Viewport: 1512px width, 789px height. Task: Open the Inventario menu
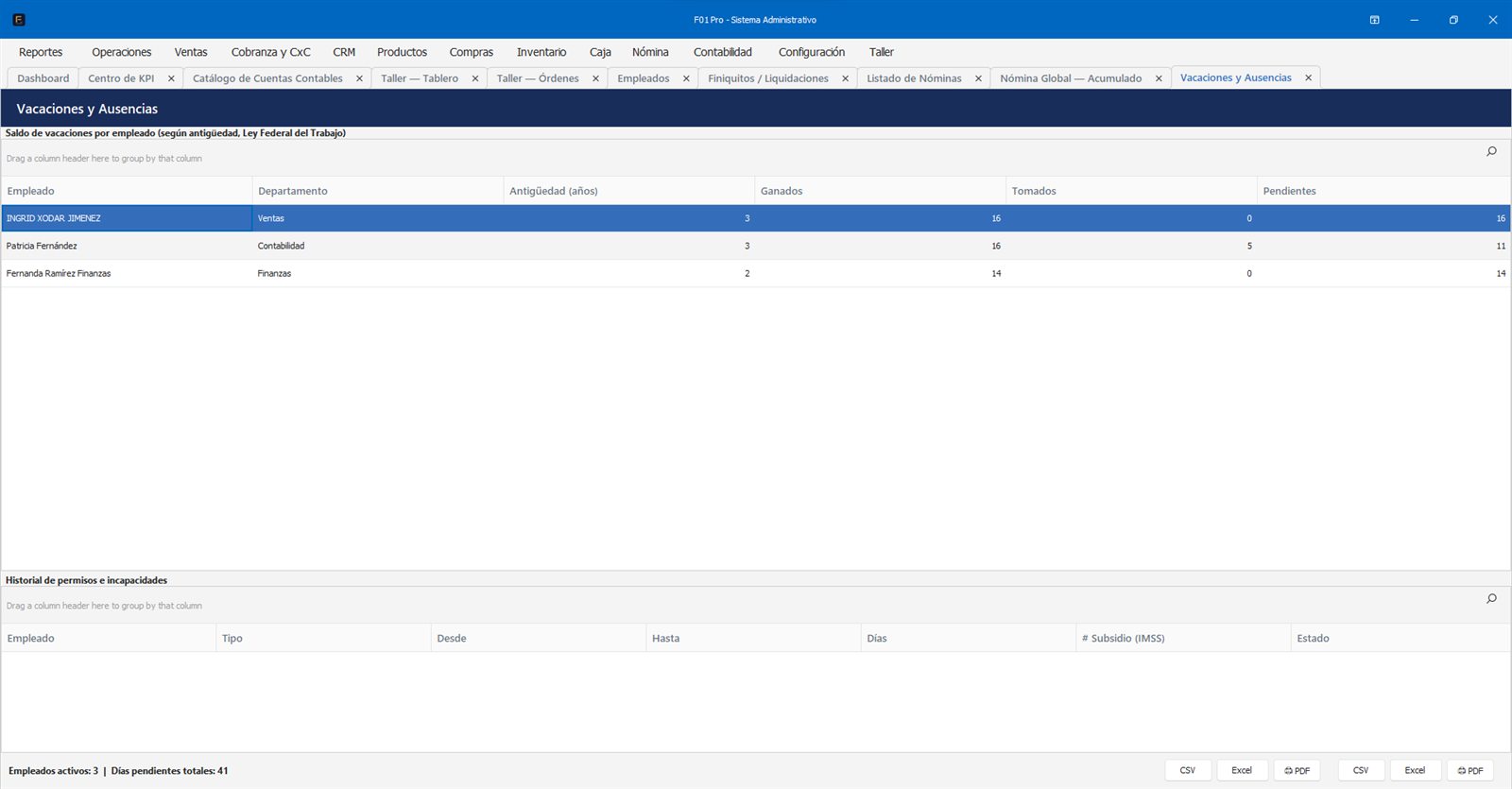[x=541, y=52]
